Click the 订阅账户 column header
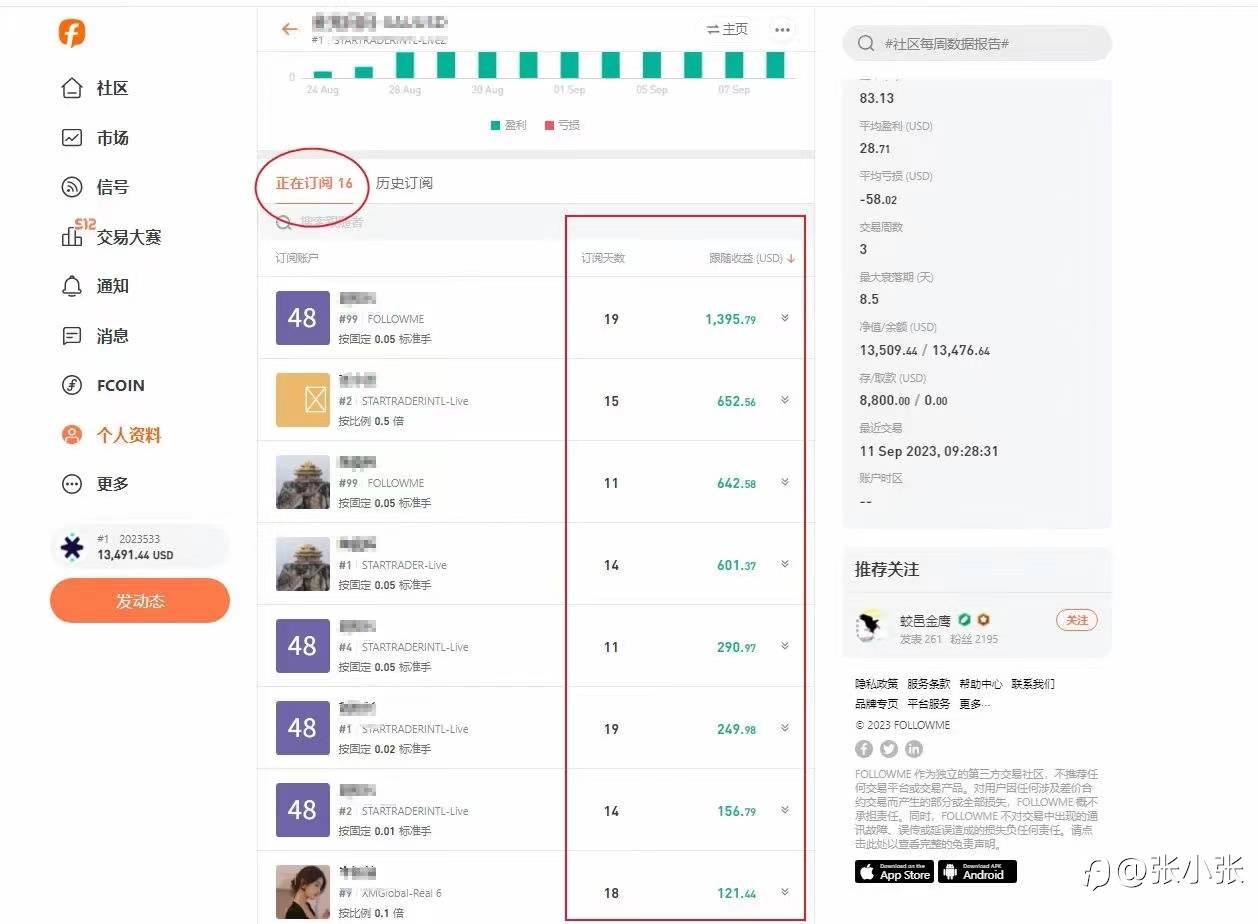Viewport: 1258px width, 924px height. coord(297,258)
